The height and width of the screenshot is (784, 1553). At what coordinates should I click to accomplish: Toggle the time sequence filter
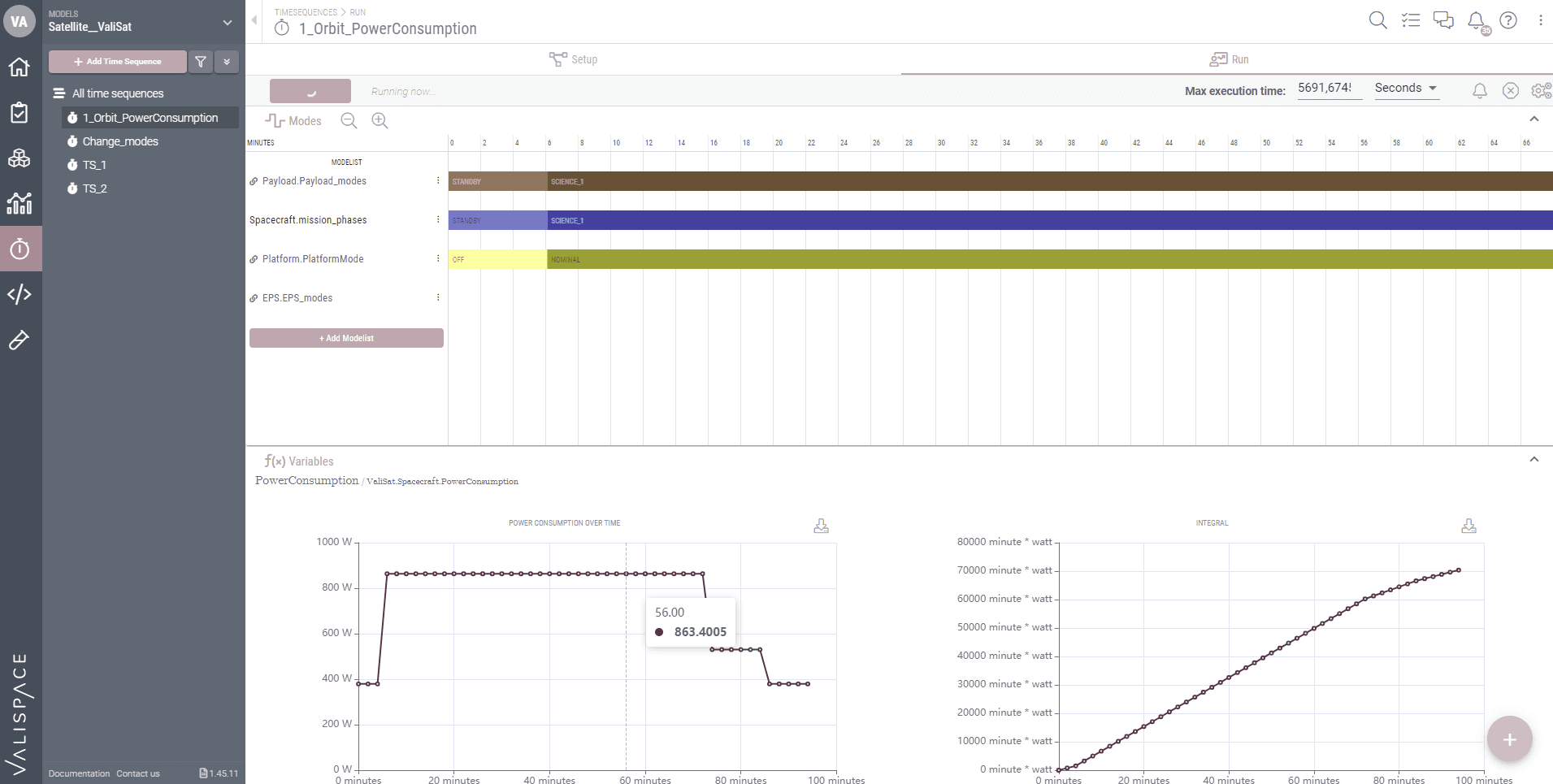201,62
